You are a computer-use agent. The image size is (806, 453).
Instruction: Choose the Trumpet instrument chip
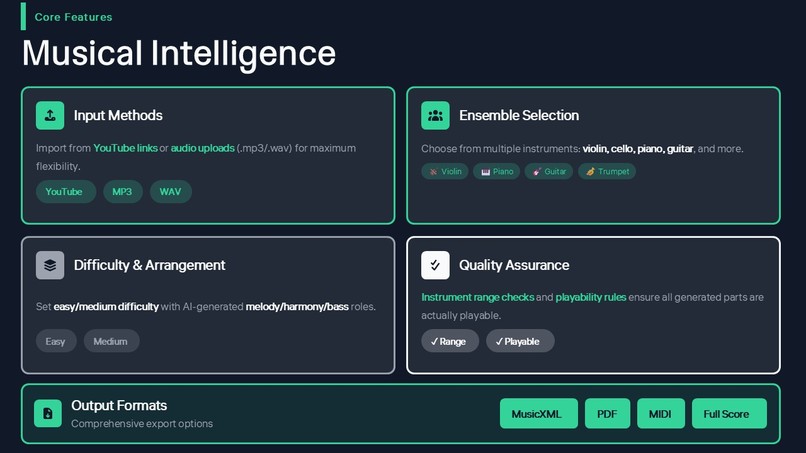[x=607, y=171]
